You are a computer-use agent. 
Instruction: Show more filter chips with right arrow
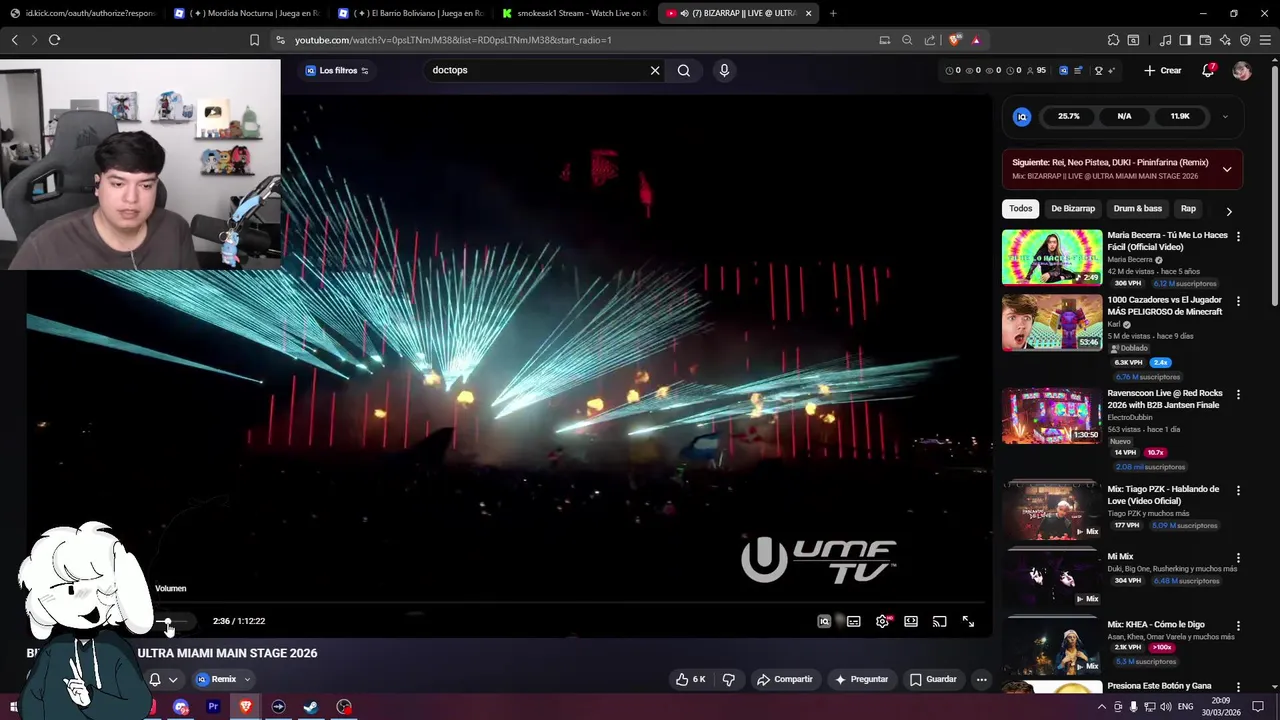[1229, 211]
